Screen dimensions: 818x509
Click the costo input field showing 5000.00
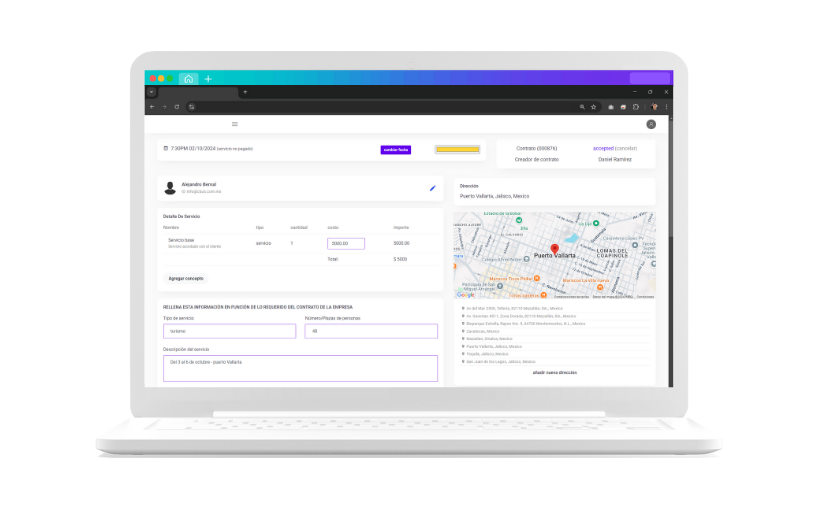(346, 243)
